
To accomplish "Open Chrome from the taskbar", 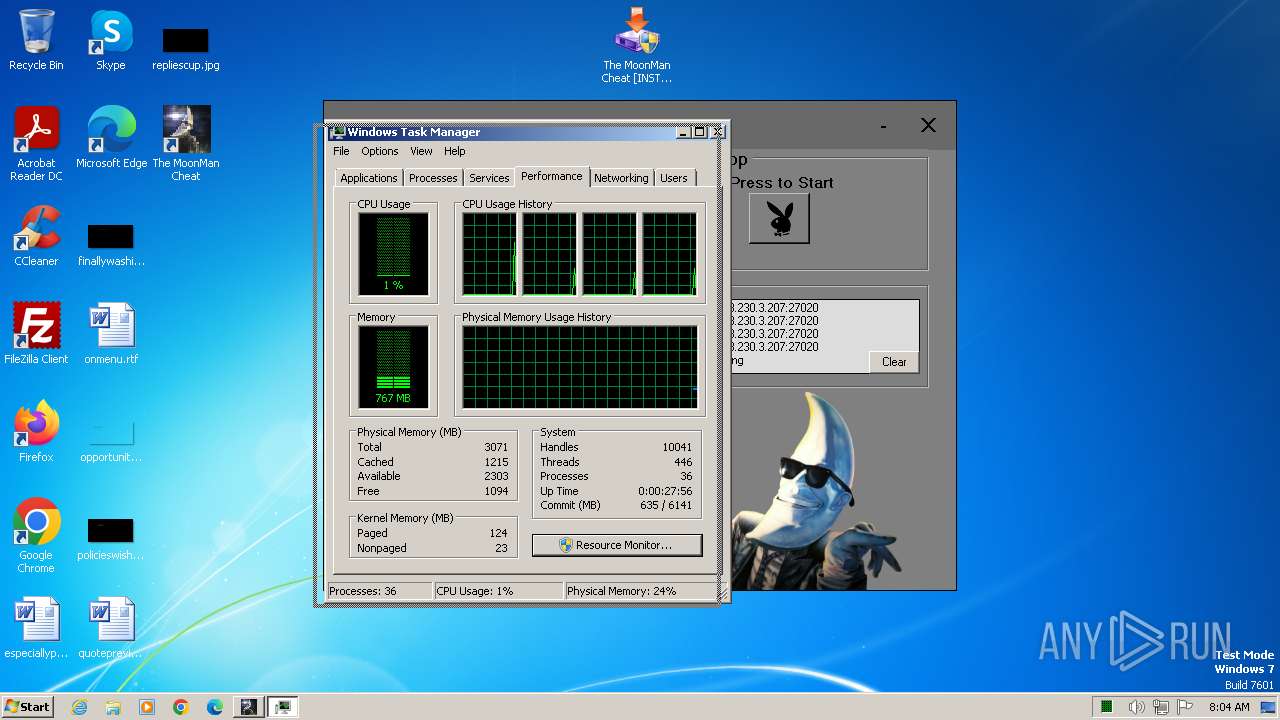I will click(x=181, y=707).
